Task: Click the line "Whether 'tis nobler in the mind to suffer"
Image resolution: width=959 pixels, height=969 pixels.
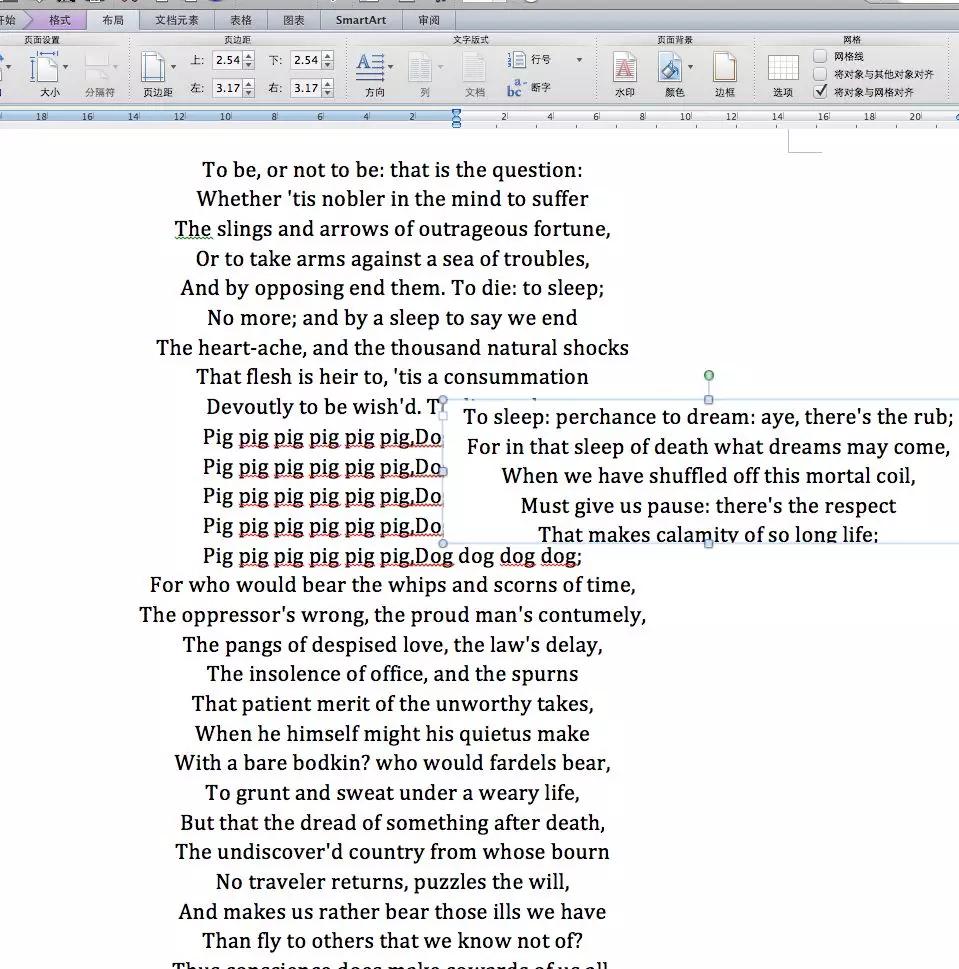Action: (392, 200)
